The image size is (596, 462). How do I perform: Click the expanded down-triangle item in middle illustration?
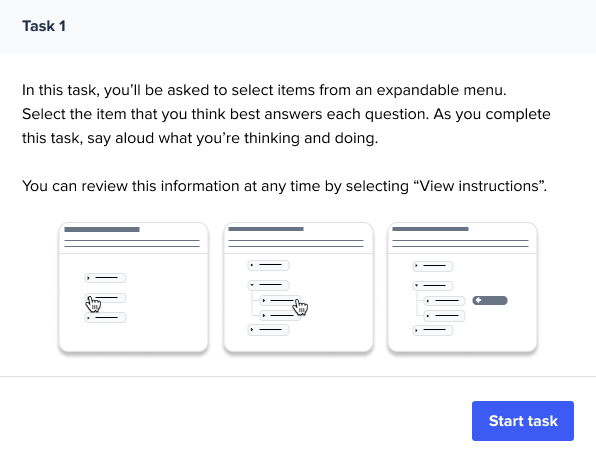[x=268, y=285]
